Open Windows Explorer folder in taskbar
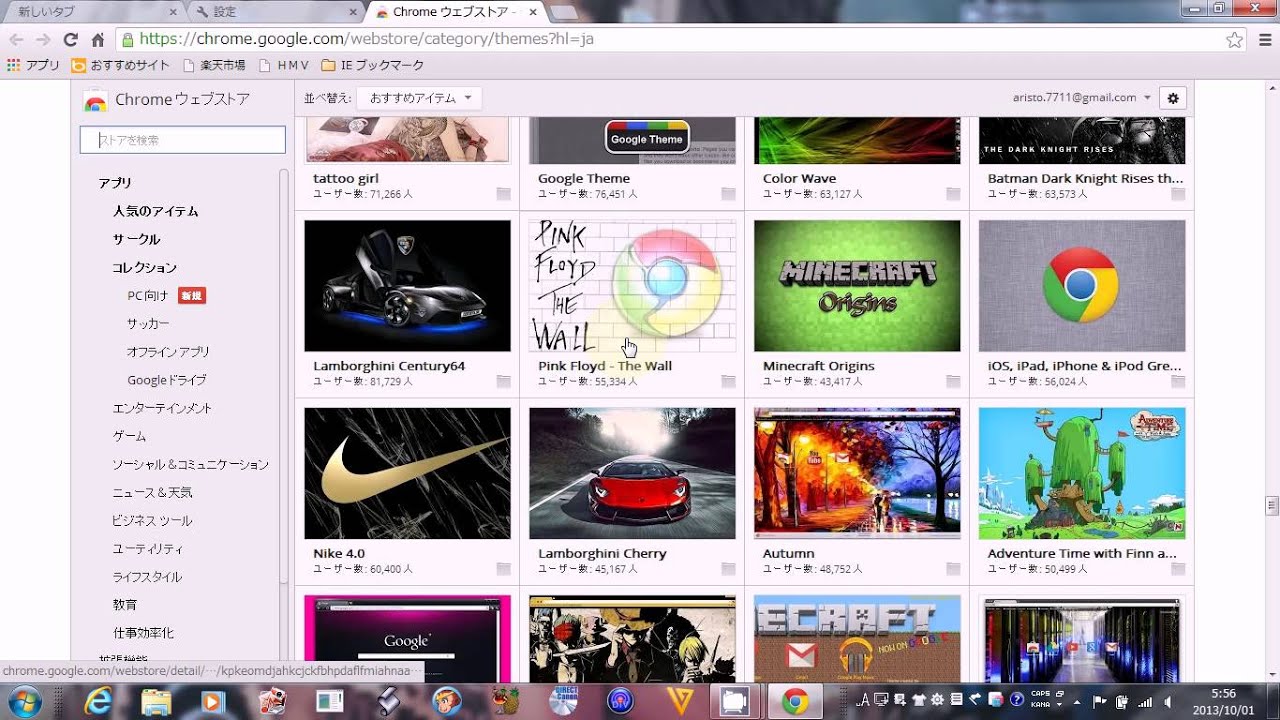The height and width of the screenshot is (720, 1280). (x=156, y=702)
